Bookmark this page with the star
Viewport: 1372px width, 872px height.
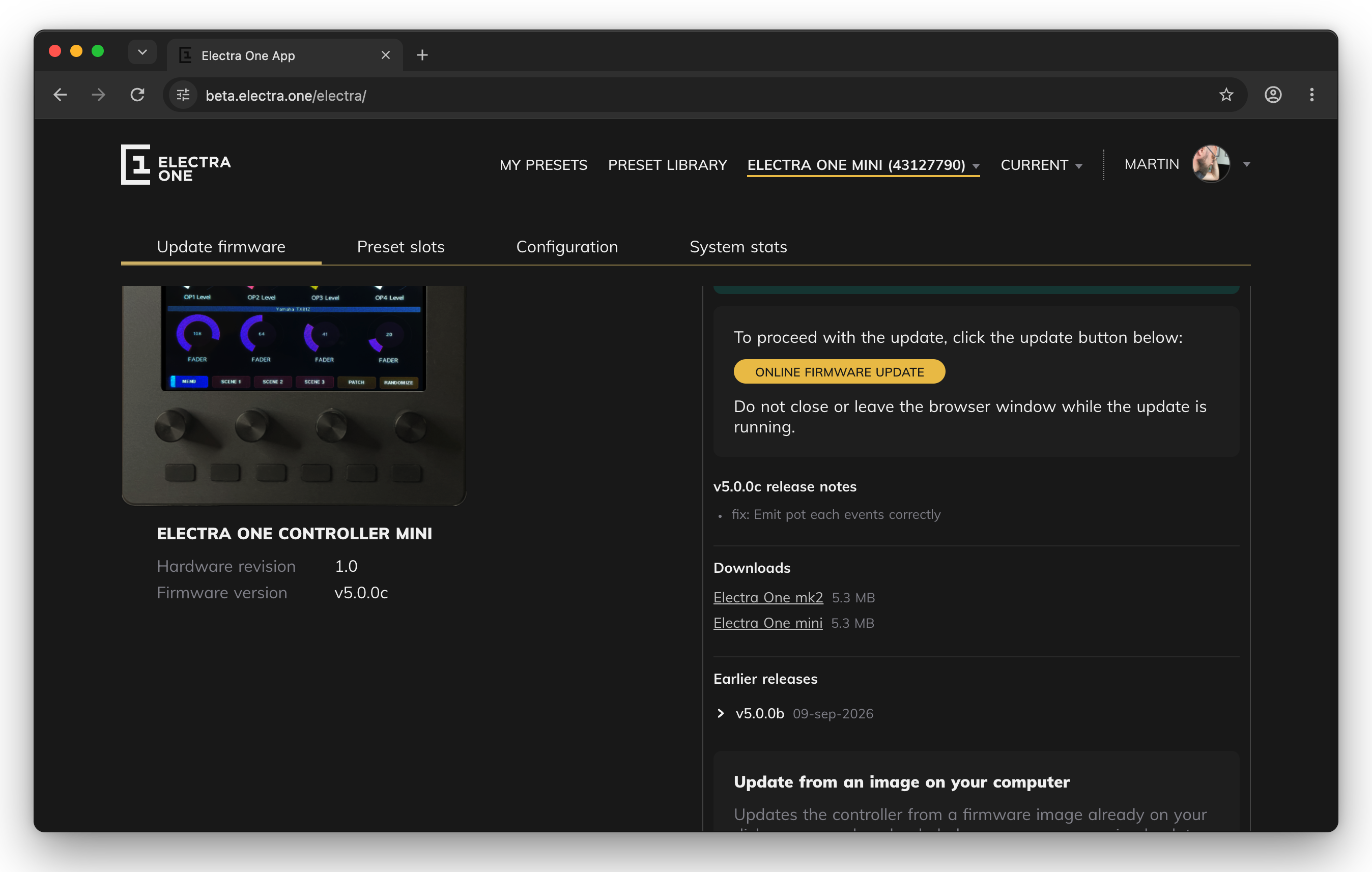pyautogui.click(x=1226, y=95)
